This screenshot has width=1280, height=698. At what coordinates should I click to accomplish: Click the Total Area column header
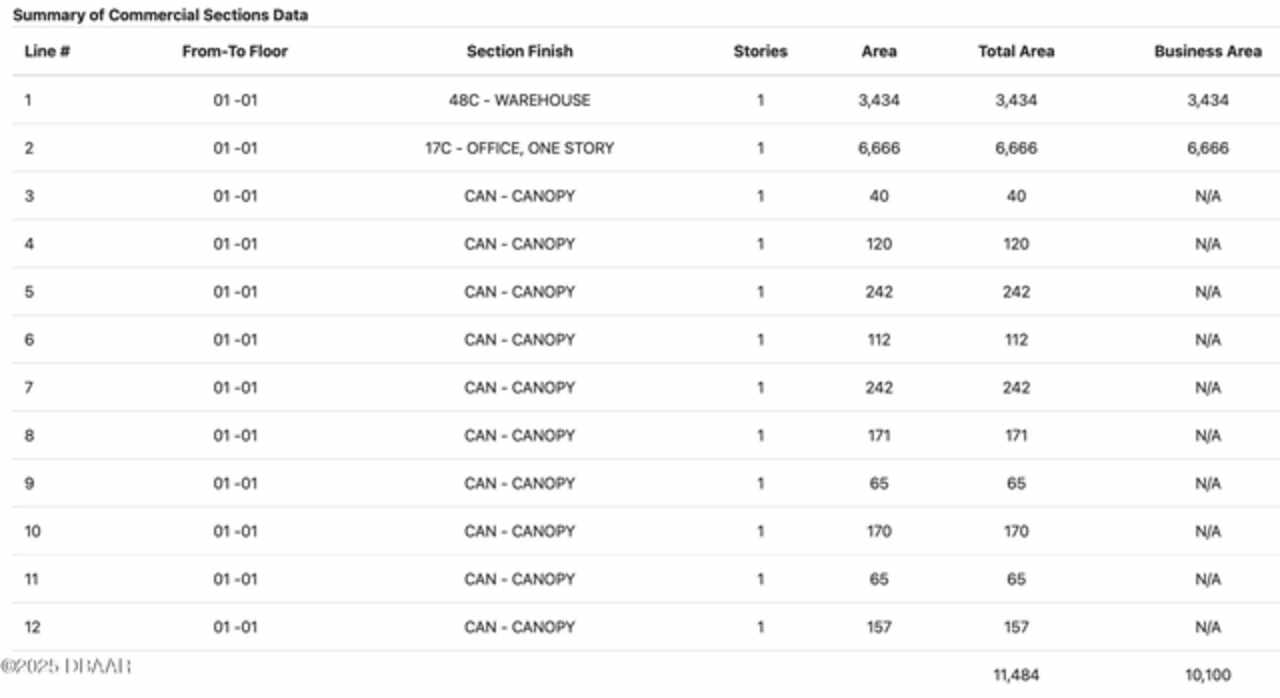click(1016, 52)
